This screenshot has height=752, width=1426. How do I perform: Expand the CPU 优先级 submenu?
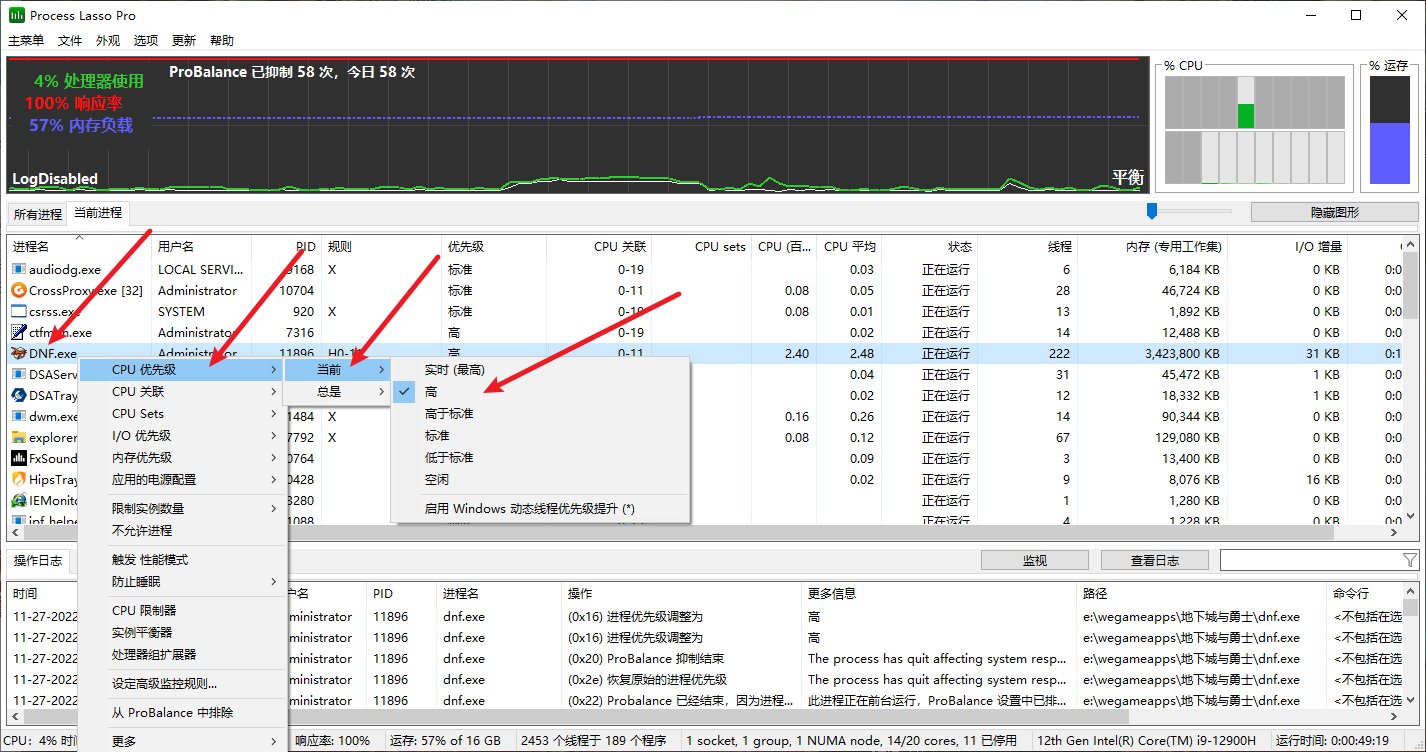point(183,370)
